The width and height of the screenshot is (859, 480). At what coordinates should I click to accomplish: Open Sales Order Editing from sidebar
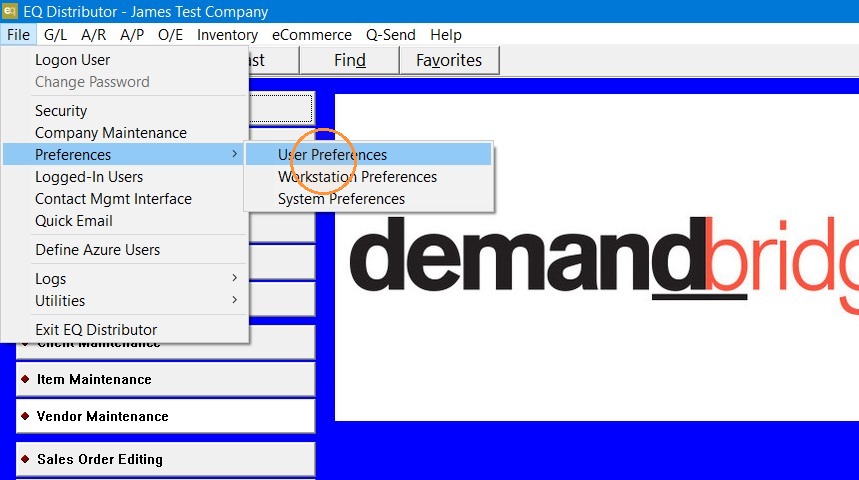[x=165, y=459]
